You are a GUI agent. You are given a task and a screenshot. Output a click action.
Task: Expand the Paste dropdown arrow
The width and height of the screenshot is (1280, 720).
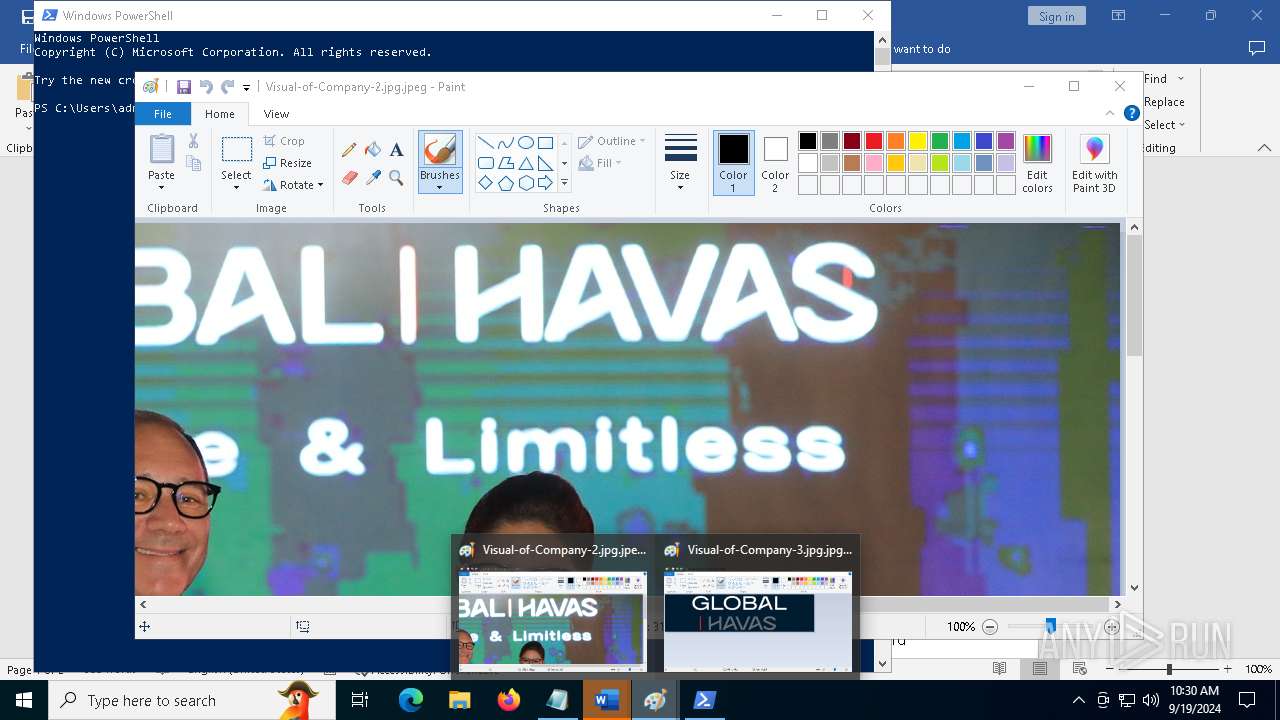tap(161, 188)
